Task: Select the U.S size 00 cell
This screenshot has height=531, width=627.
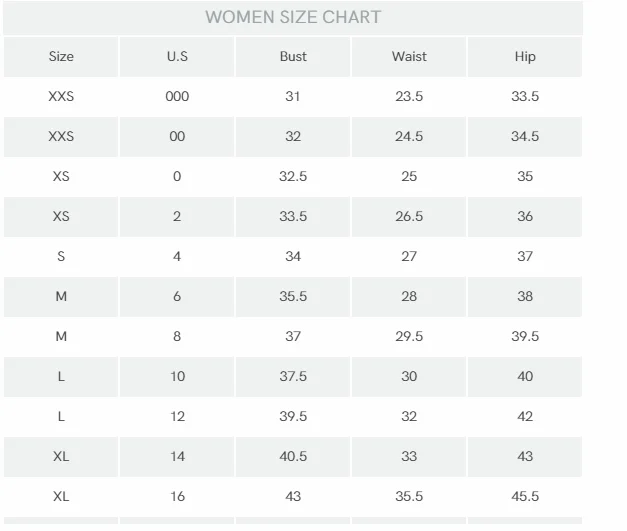Action: [x=177, y=137]
